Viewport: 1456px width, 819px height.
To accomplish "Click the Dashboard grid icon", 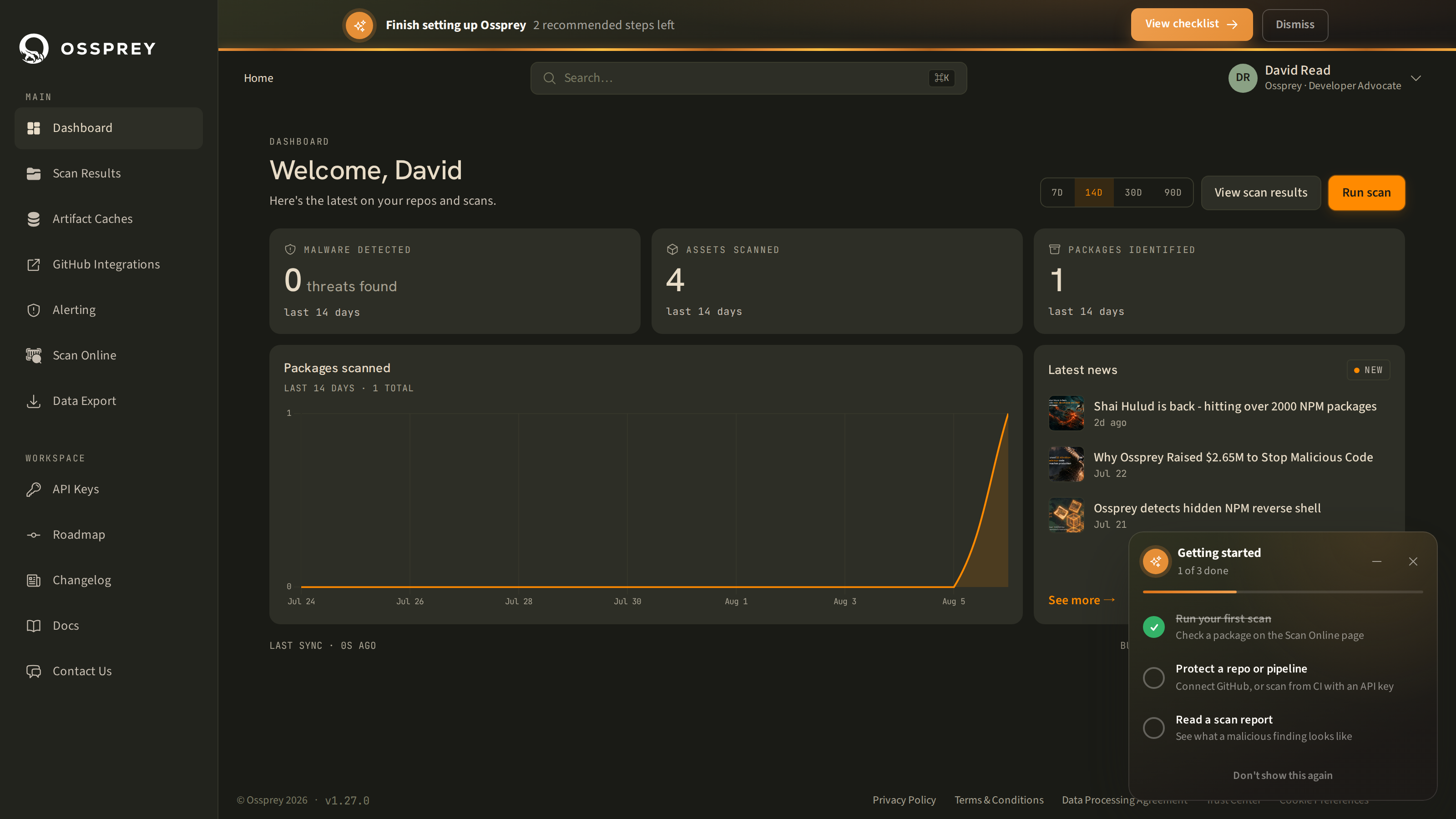I will [x=34, y=128].
